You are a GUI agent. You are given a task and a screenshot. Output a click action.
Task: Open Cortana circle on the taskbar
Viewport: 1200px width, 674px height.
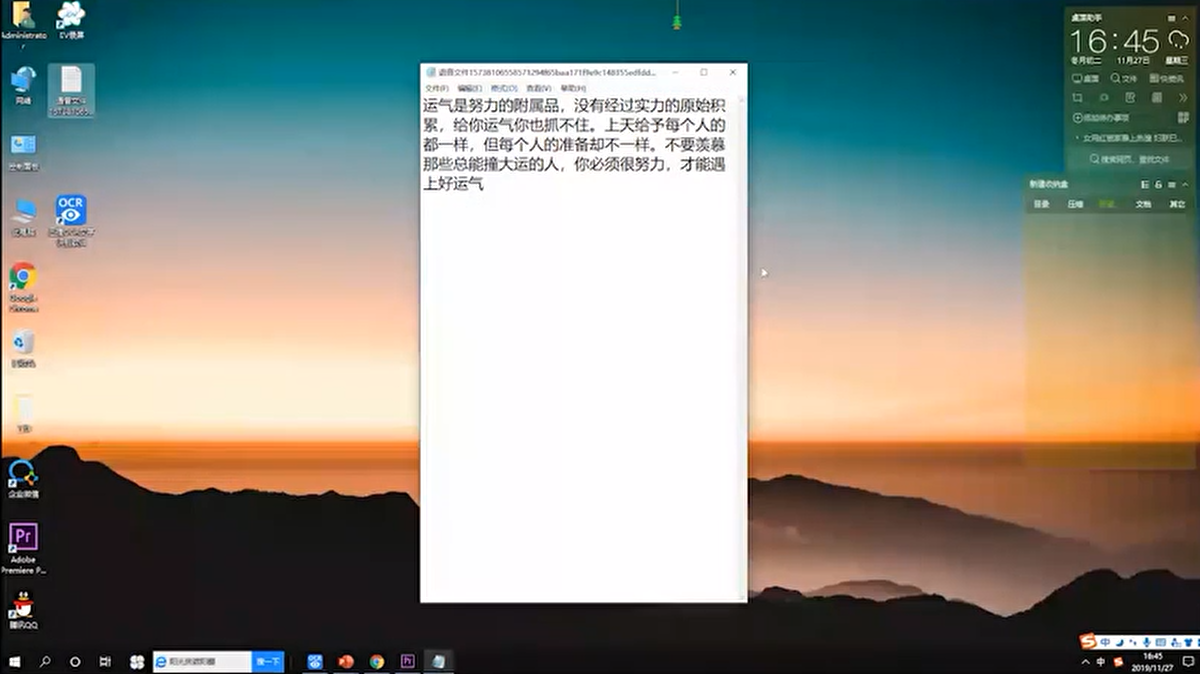pyautogui.click(x=75, y=662)
